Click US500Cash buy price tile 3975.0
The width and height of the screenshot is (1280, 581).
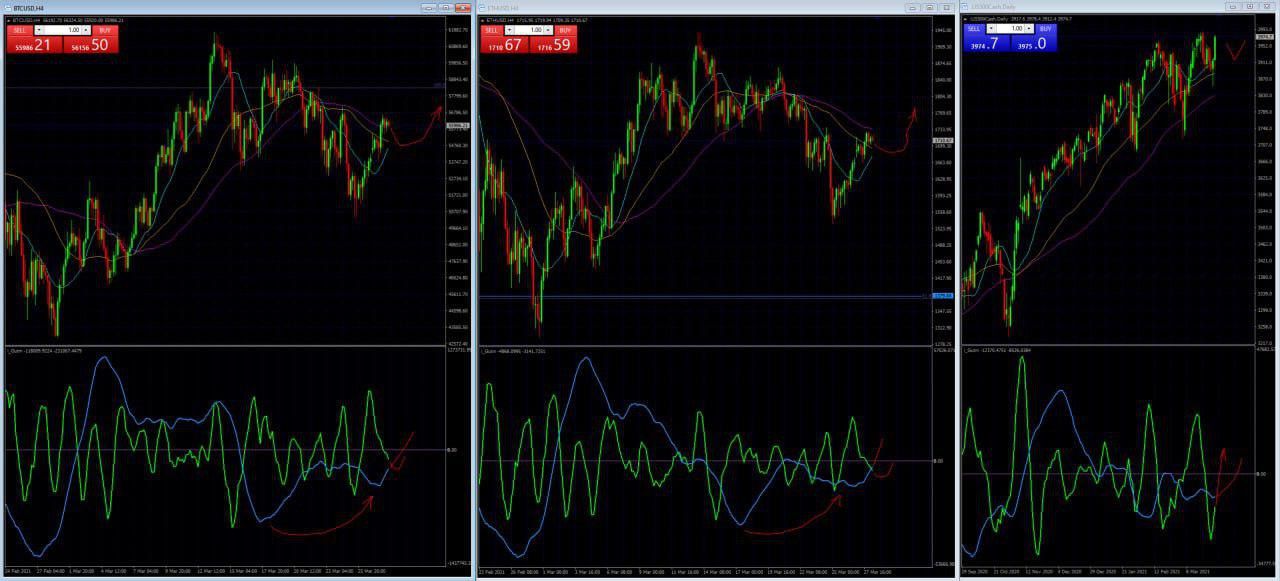[x=1034, y=44]
